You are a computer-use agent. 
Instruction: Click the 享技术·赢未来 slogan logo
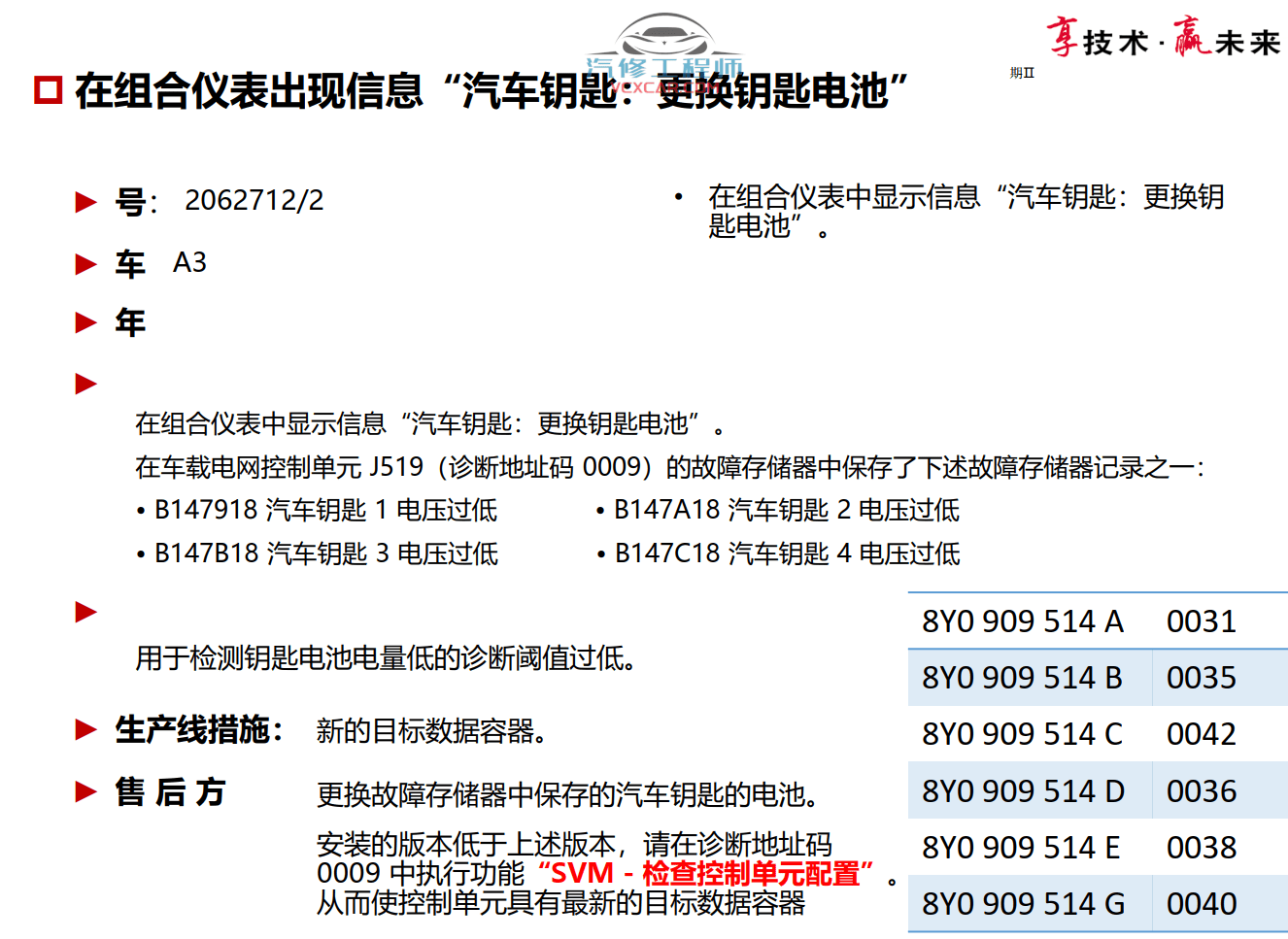coord(1166,34)
